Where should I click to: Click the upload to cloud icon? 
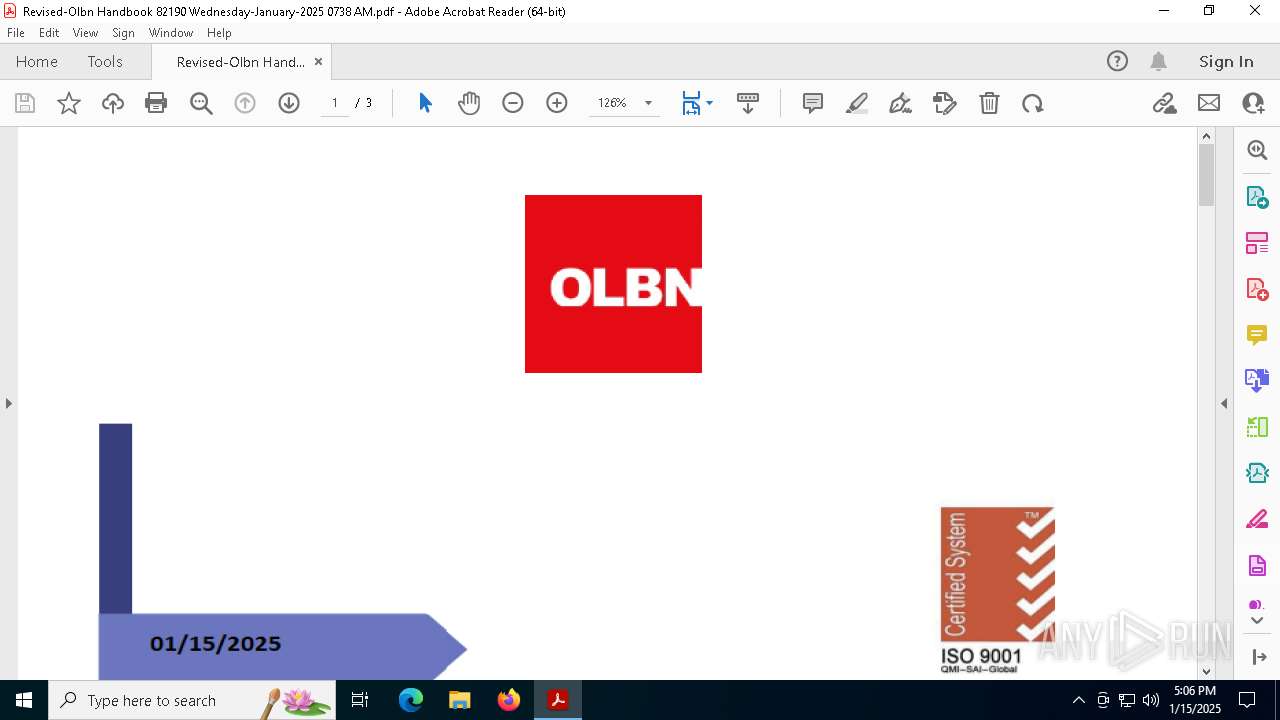(113, 103)
